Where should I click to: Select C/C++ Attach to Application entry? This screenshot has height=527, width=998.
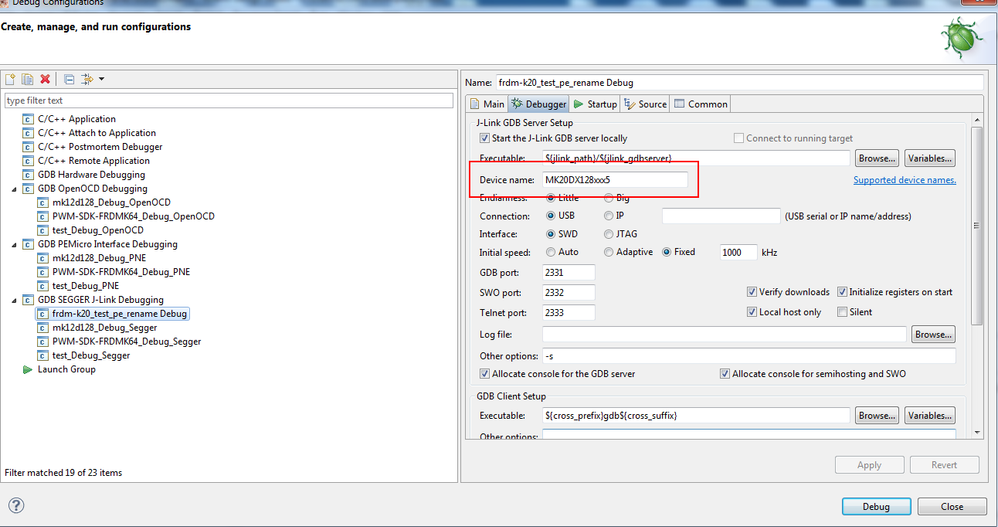(96, 133)
